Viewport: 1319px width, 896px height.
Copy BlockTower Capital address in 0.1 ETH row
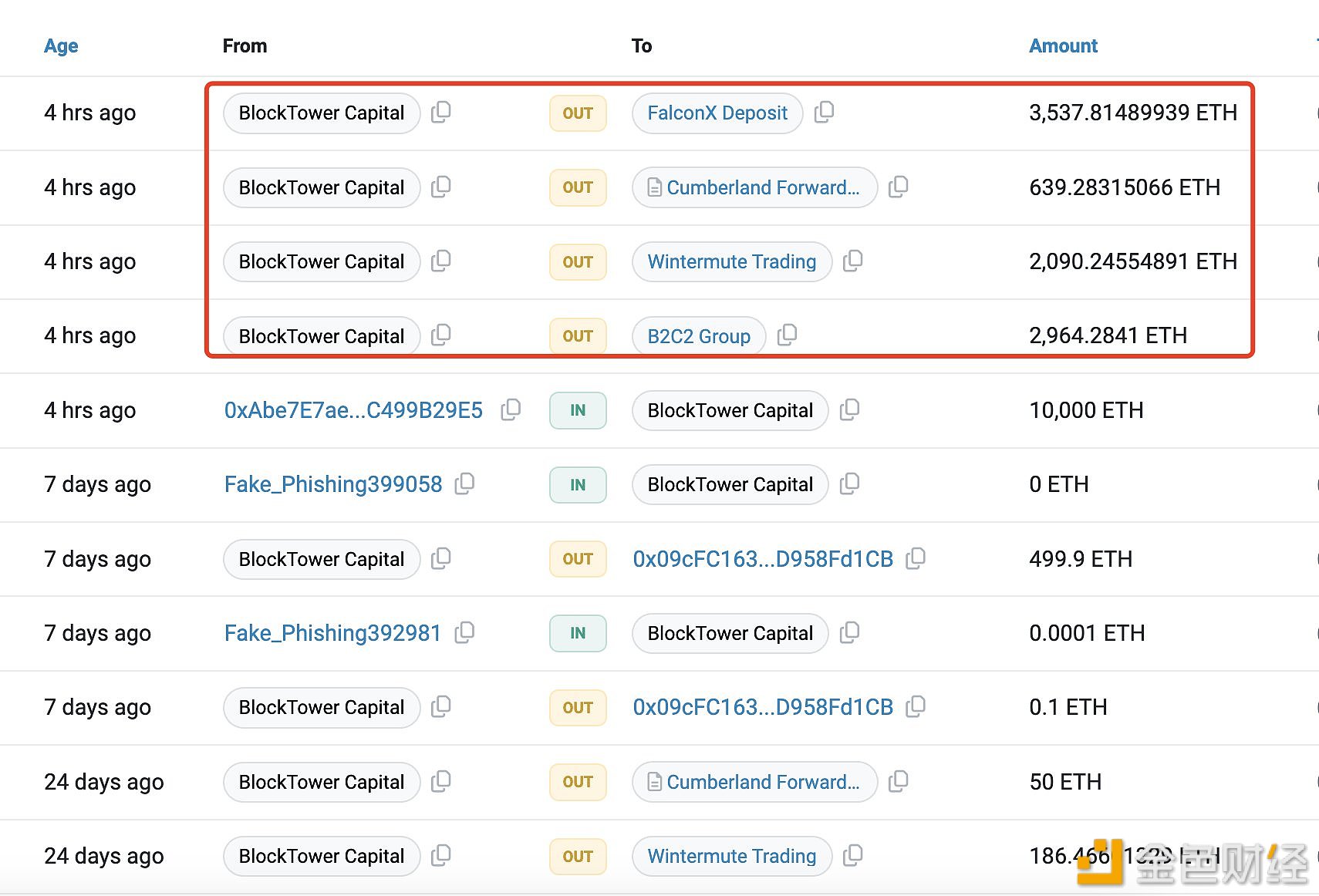(x=440, y=707)
